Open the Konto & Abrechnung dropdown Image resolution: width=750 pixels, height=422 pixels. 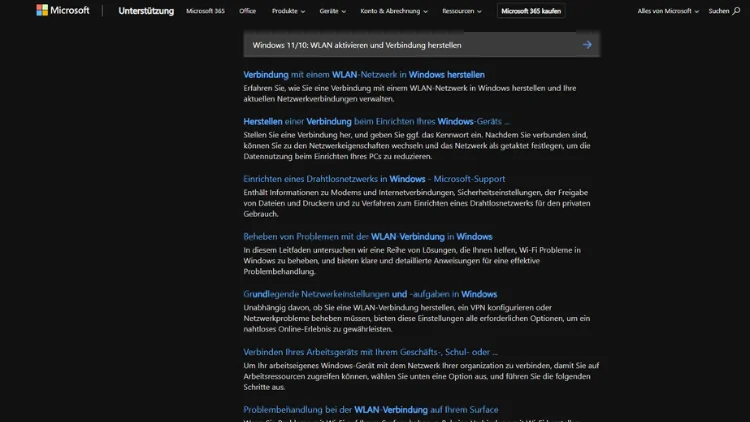point(394,11)
